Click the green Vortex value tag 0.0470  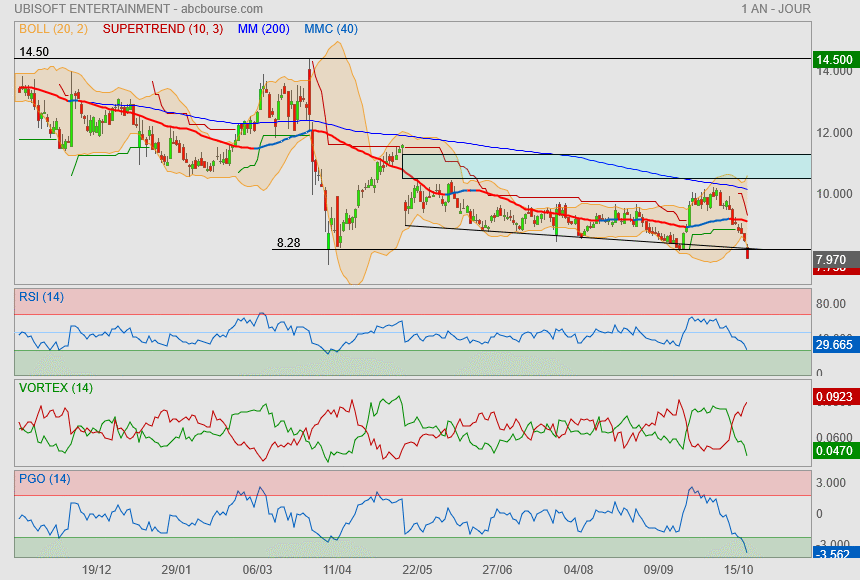(x=835, y=452)
